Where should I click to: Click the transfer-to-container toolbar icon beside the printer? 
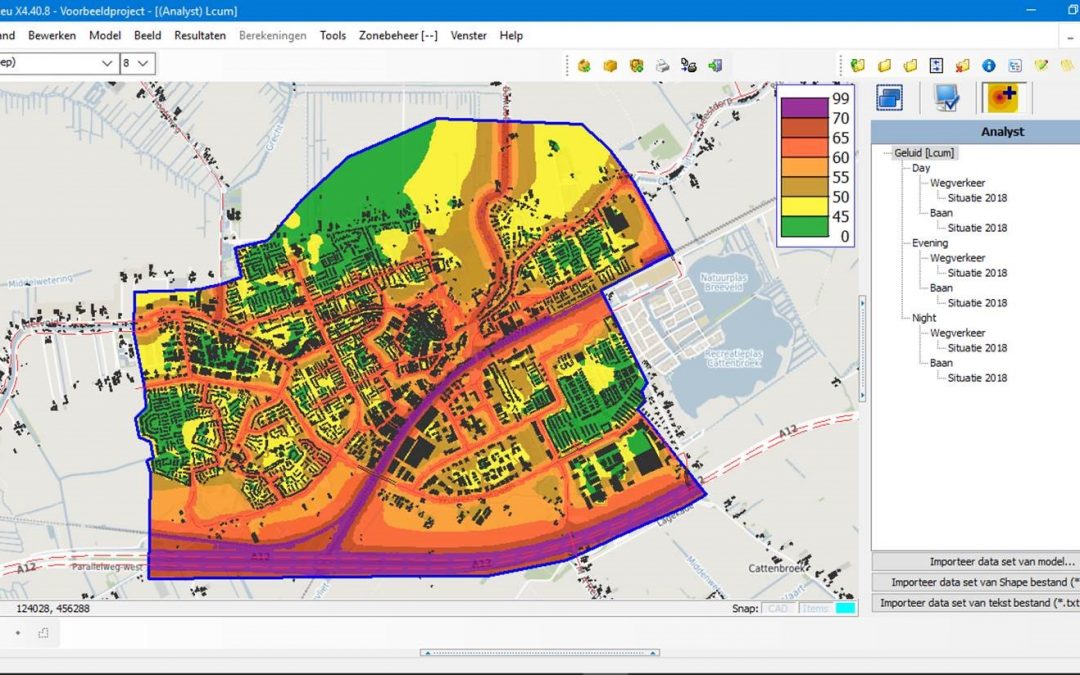click(x=689, y=65)
